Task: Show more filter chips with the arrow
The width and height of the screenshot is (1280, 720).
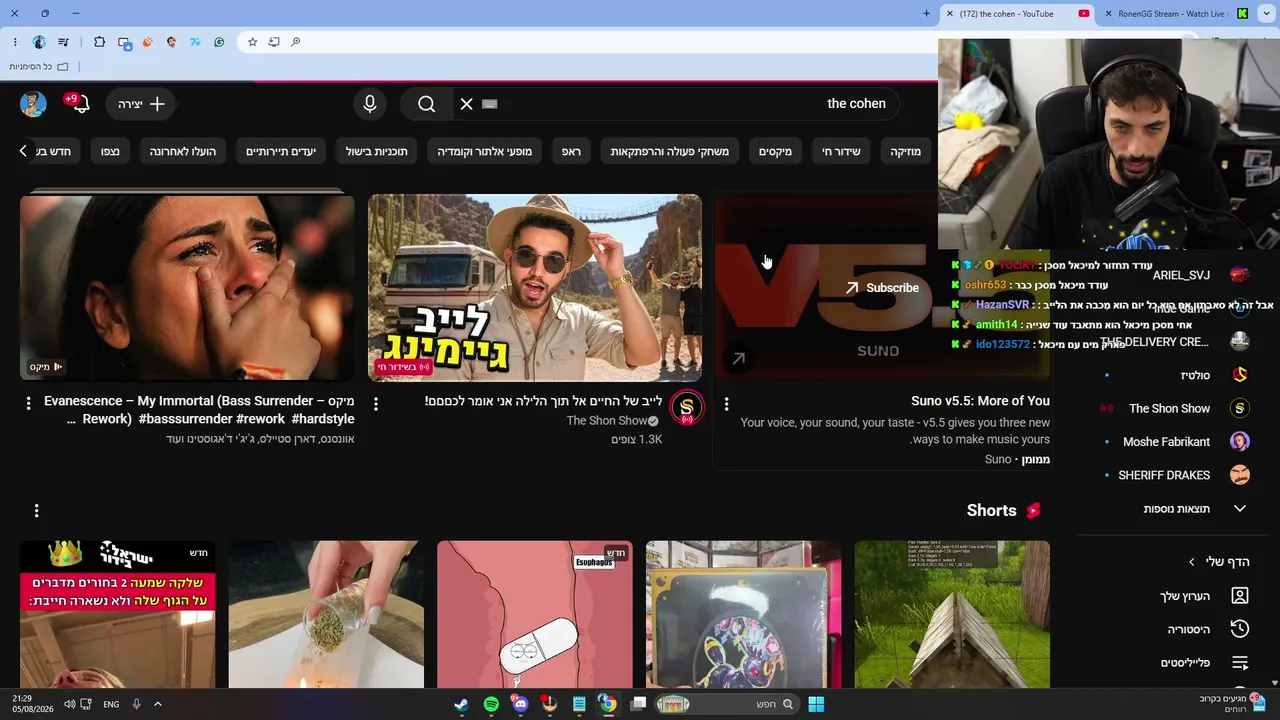Action: (x=23, y=151)
